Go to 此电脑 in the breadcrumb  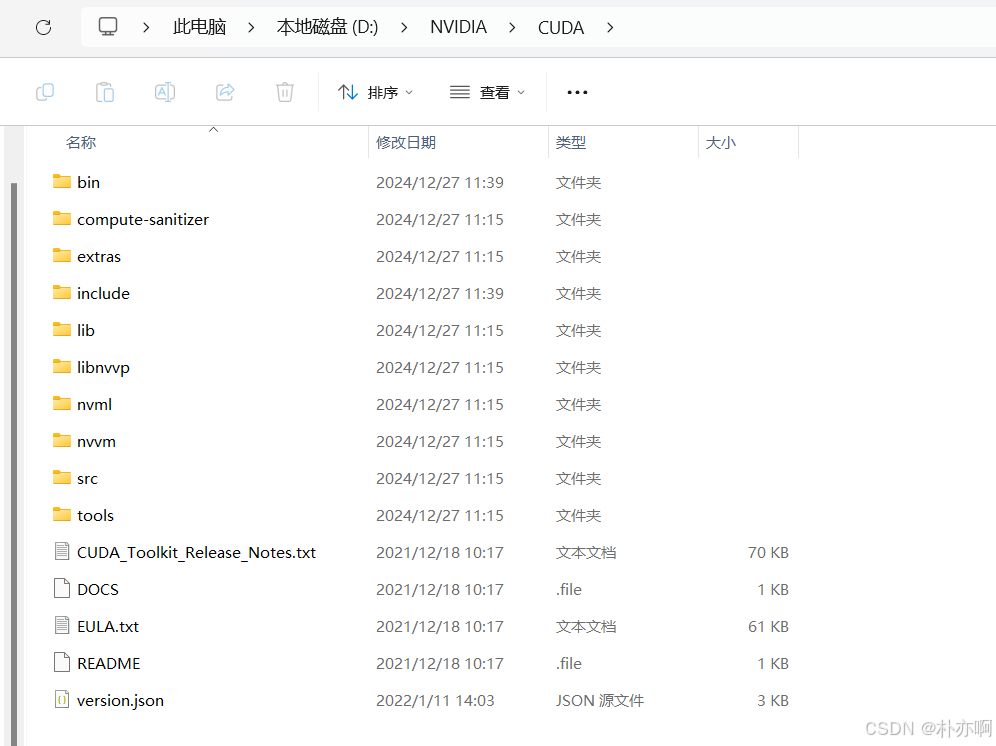(199, 27)
